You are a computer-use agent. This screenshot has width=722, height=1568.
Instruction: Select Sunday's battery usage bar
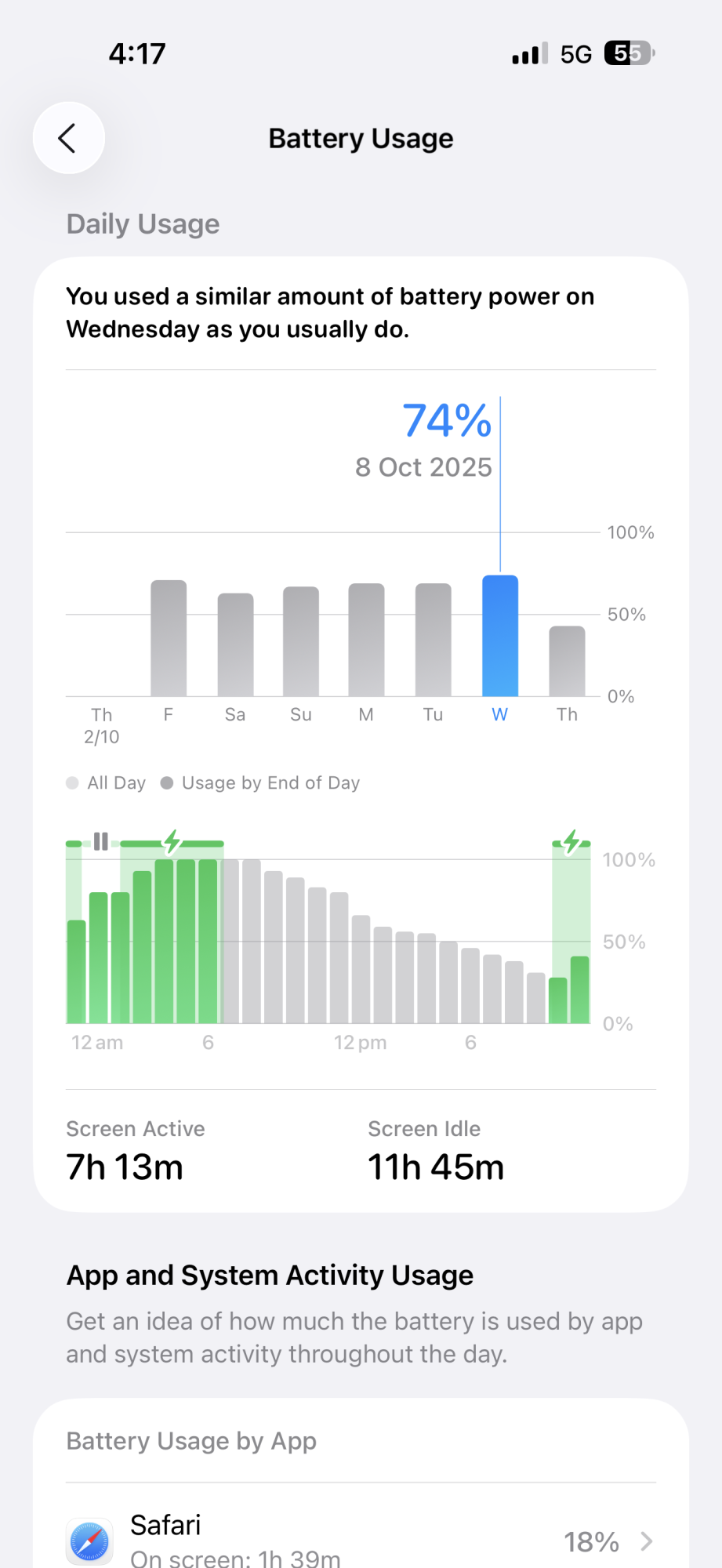coord(301,641)
